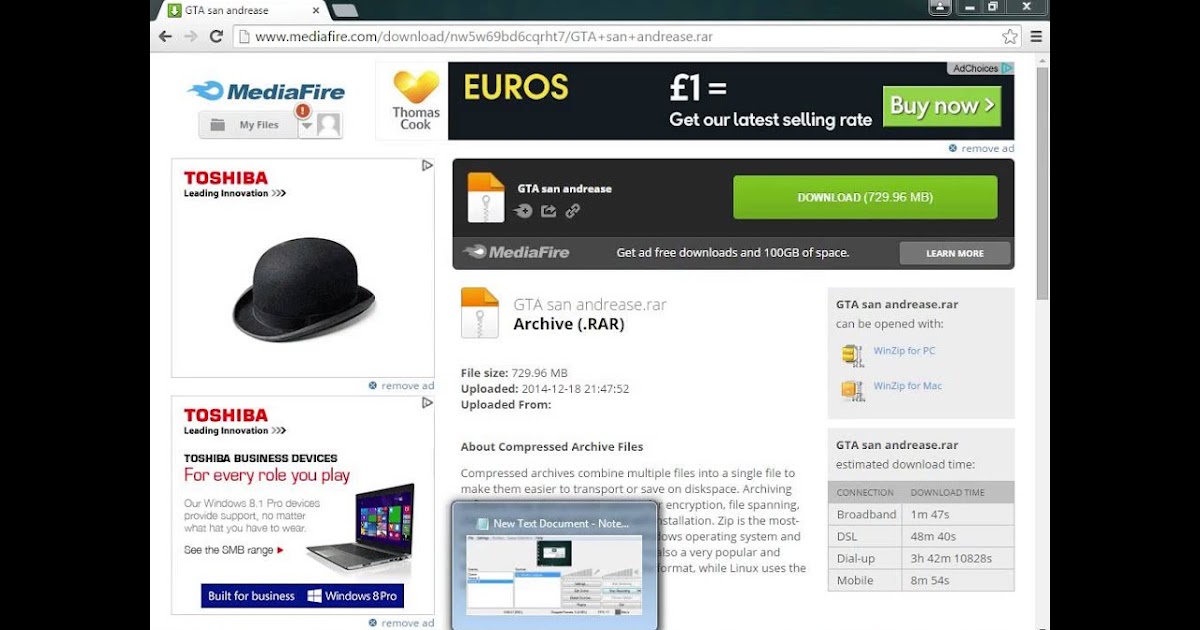Click the green DOWNLOAD (729.96 MB) button

(x=865, y=197)
